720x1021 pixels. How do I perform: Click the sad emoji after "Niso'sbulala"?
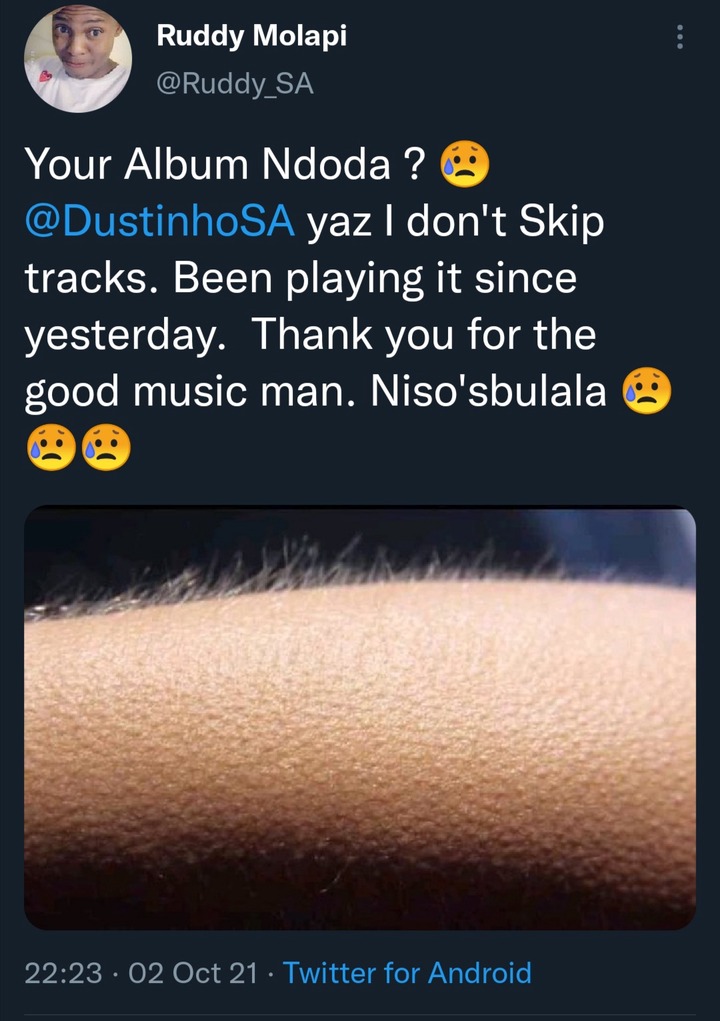pyautogui.click(x=646, y=390)
